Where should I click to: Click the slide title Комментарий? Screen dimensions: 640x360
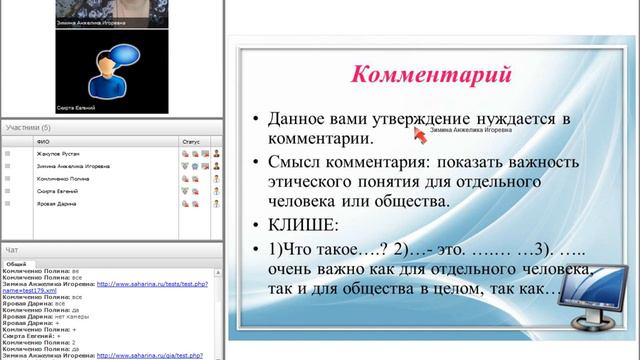pyautogui.click(x=431, y=75)
